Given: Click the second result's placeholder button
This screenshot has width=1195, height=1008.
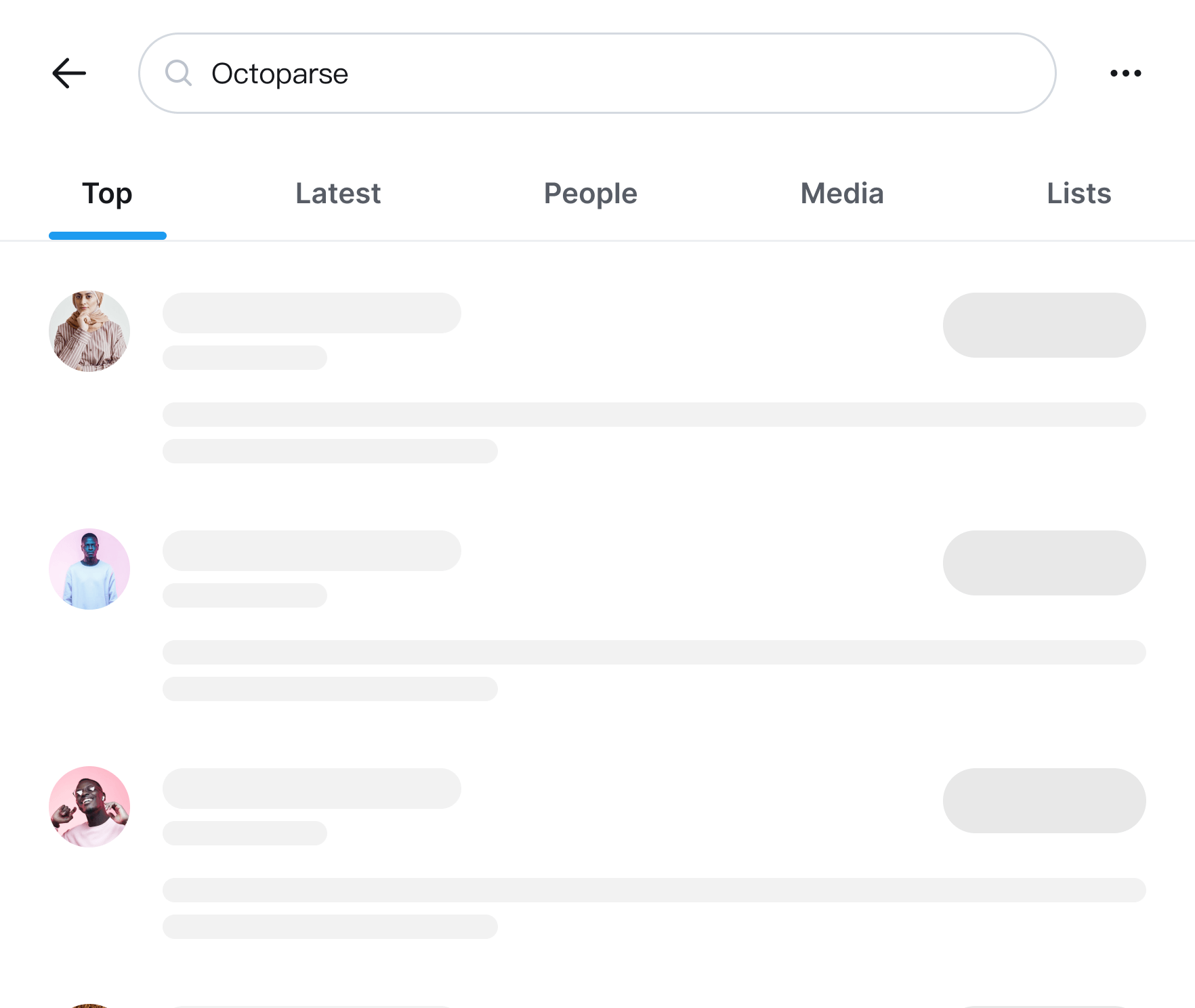Looking at the screenshot, I should pyautogui.click(x=1044, y=563).
